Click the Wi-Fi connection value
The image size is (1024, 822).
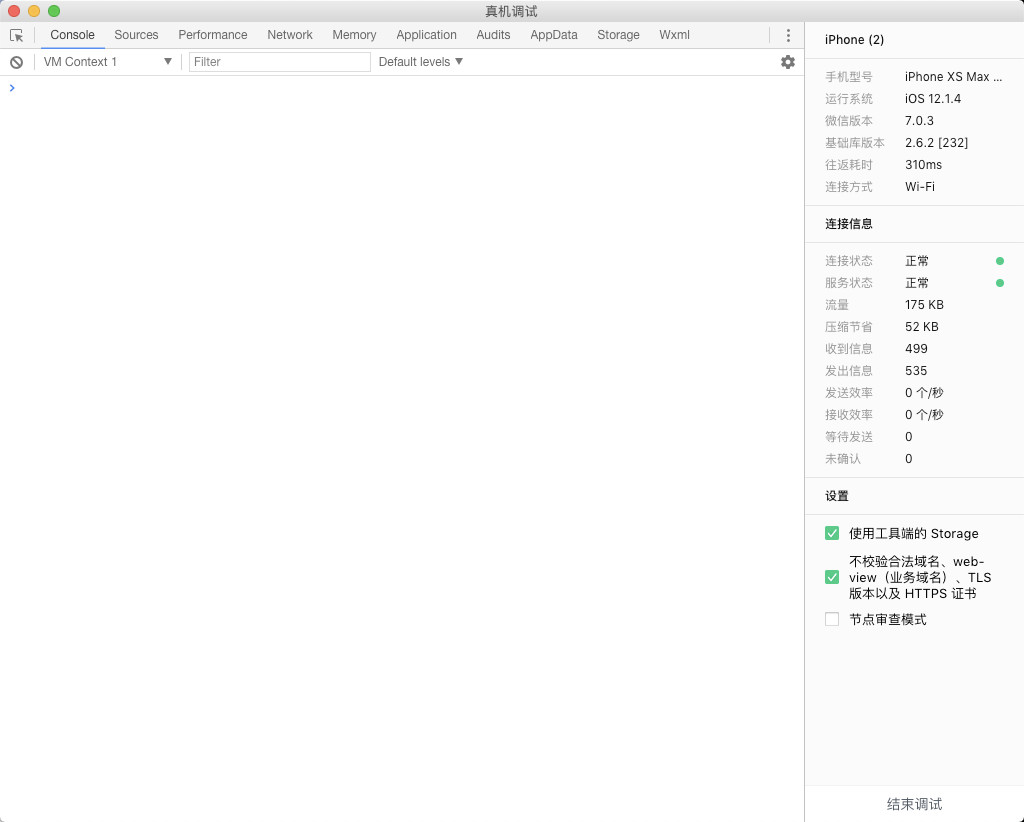[x=920, y=187]
